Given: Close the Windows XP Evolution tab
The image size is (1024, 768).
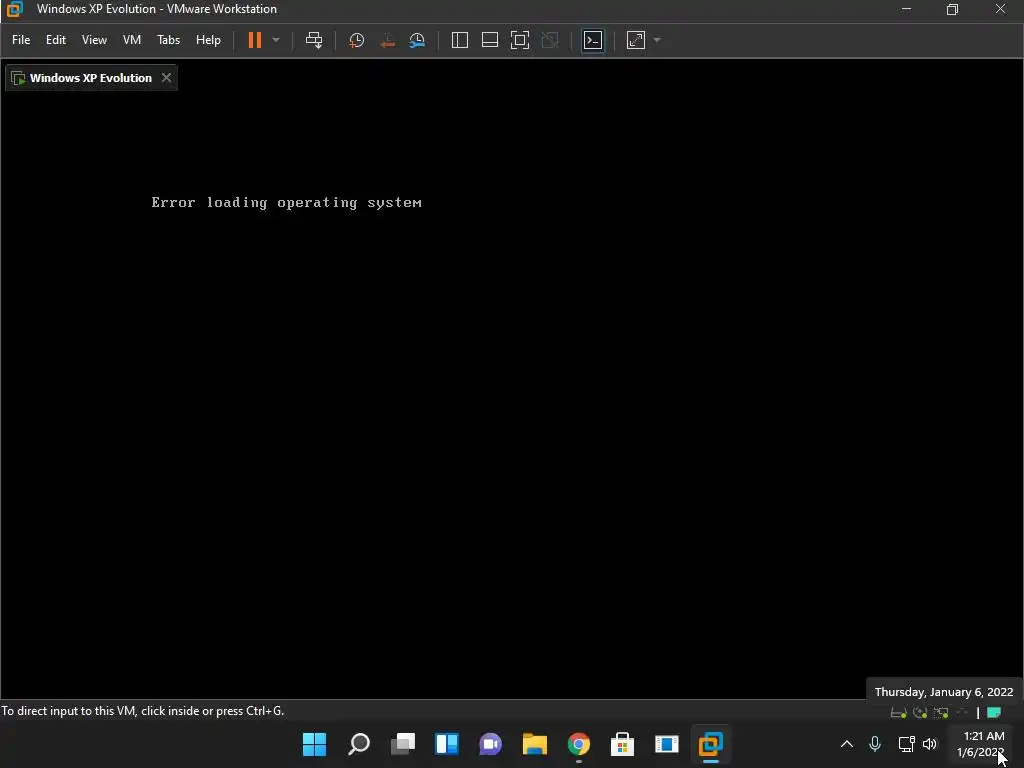Looking at the screenshot, I should point(167,78).
